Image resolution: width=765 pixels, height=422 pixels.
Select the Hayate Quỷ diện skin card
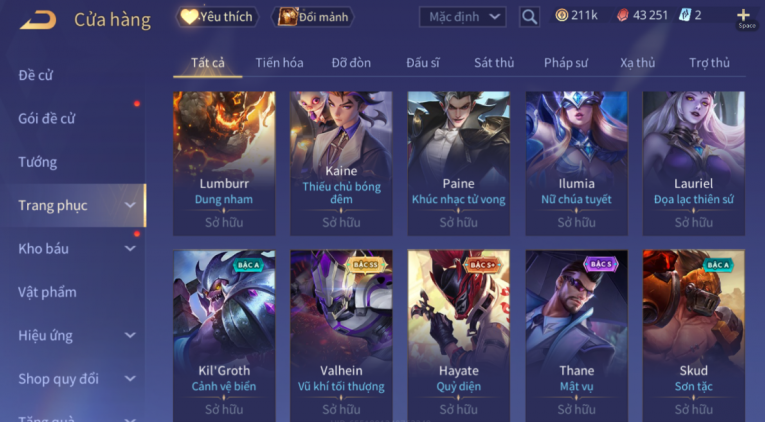point(459,336)
